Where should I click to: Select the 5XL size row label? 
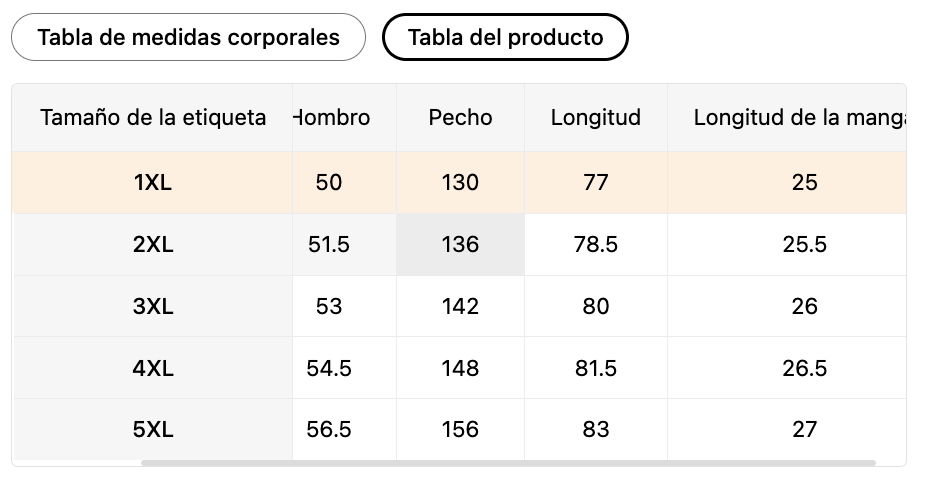153,429
